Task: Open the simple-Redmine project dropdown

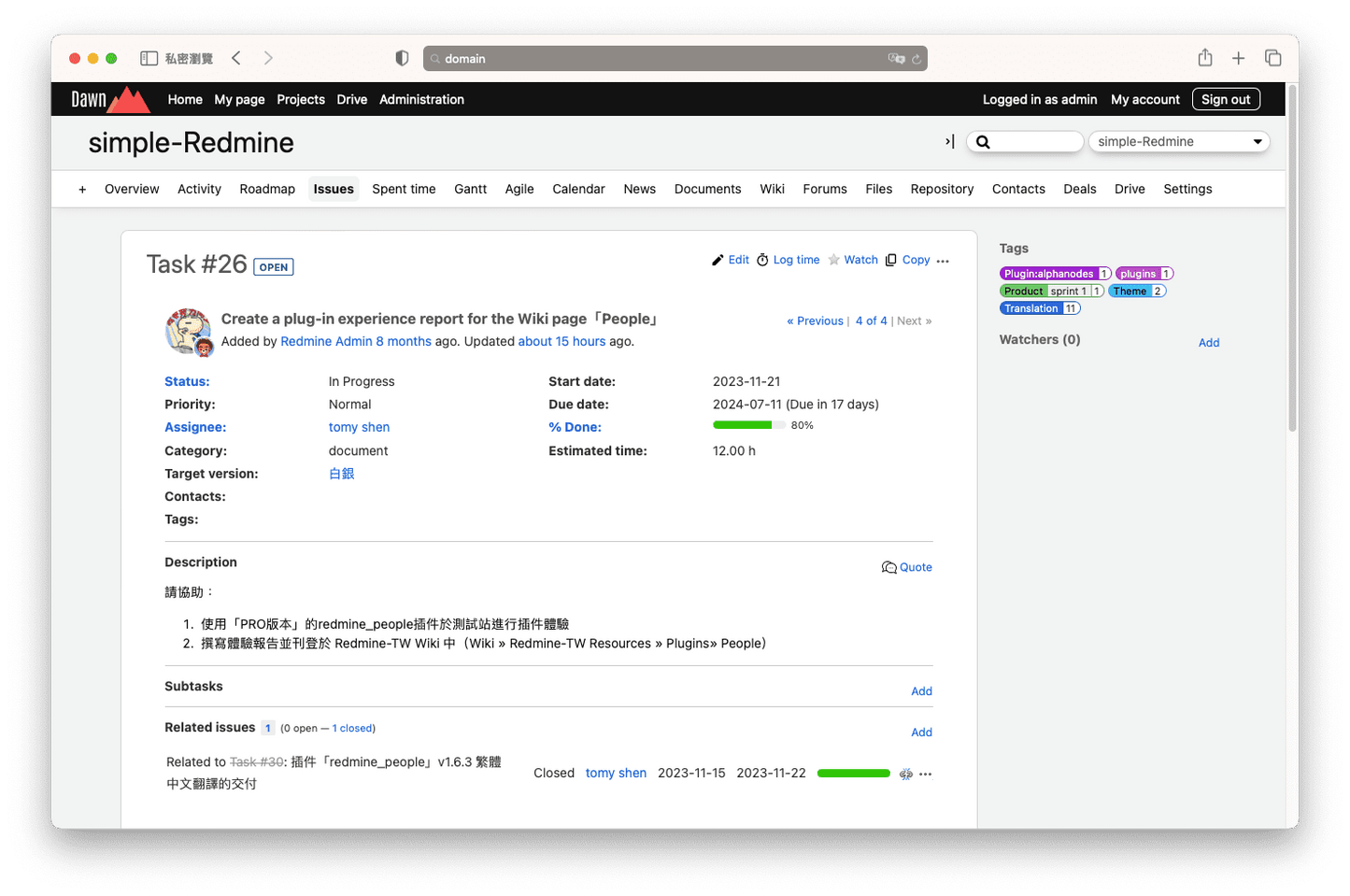Action: 1178,141
